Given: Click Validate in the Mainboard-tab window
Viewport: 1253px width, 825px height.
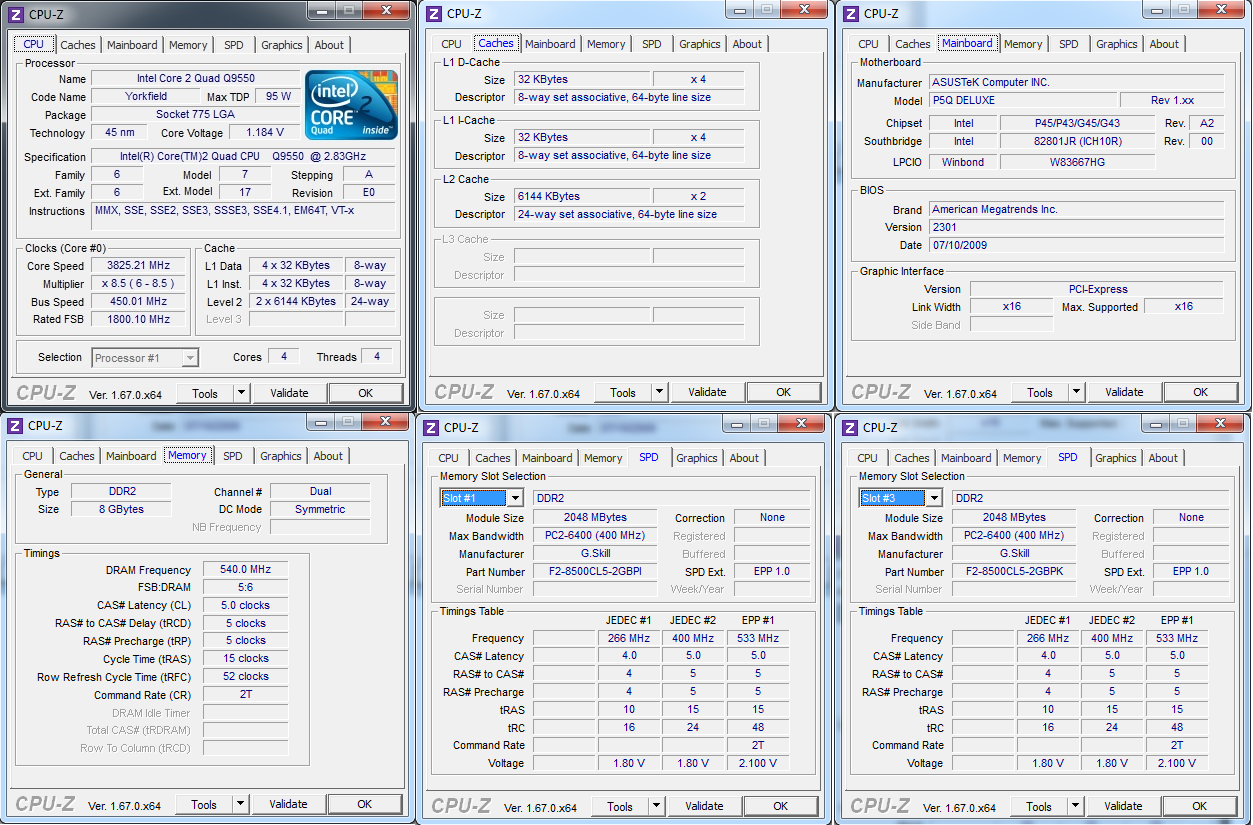Looking at the screenshot, I should coord(1124,392).
